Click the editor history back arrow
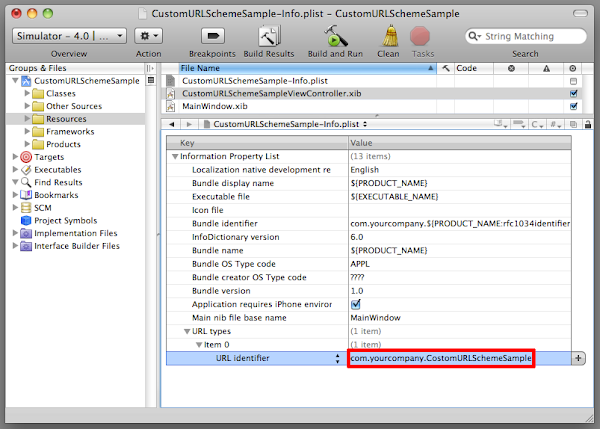Image resolution: width=600 pixels, height=429 pixels. 172,124
